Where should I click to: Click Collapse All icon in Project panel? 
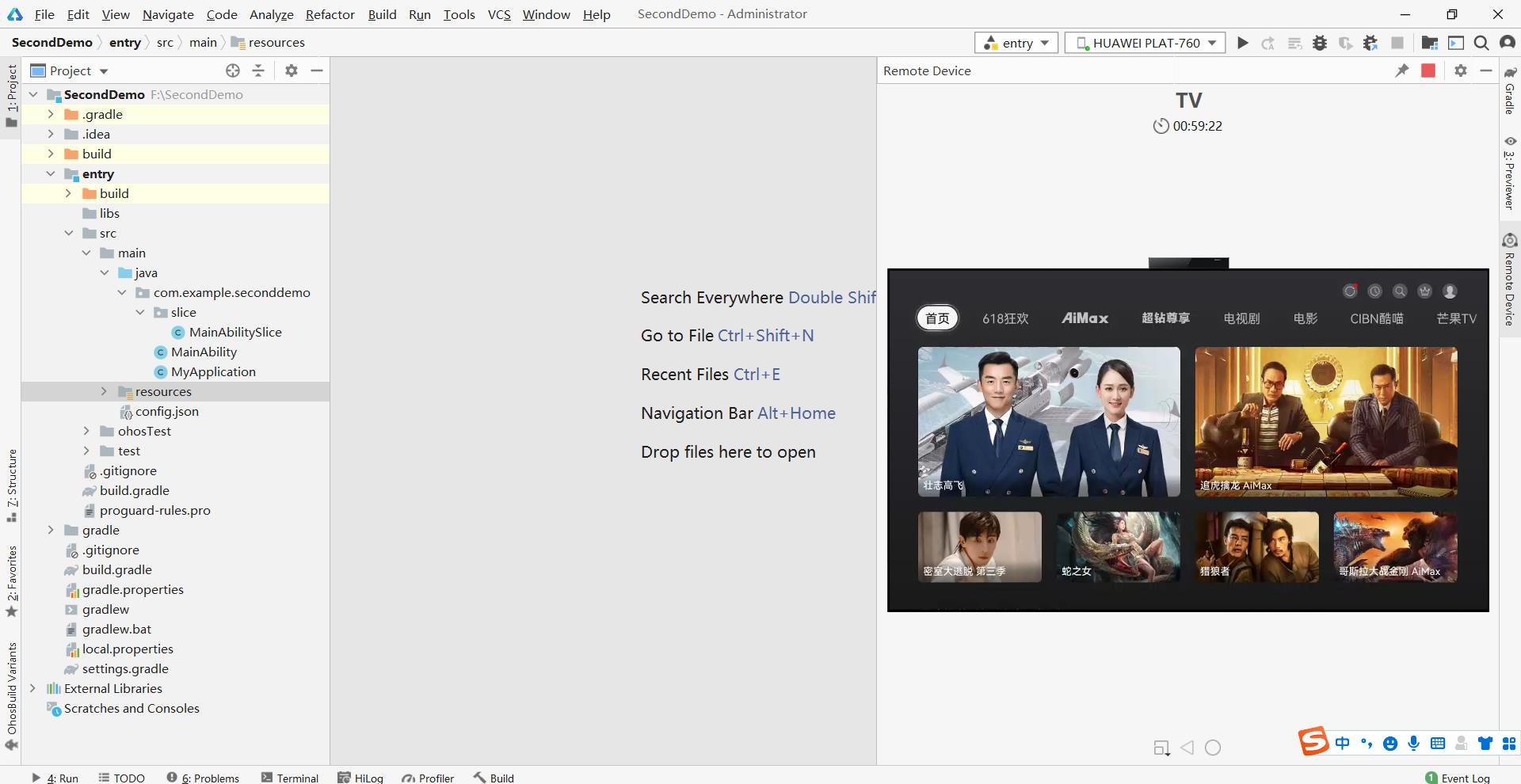[258, 70]
